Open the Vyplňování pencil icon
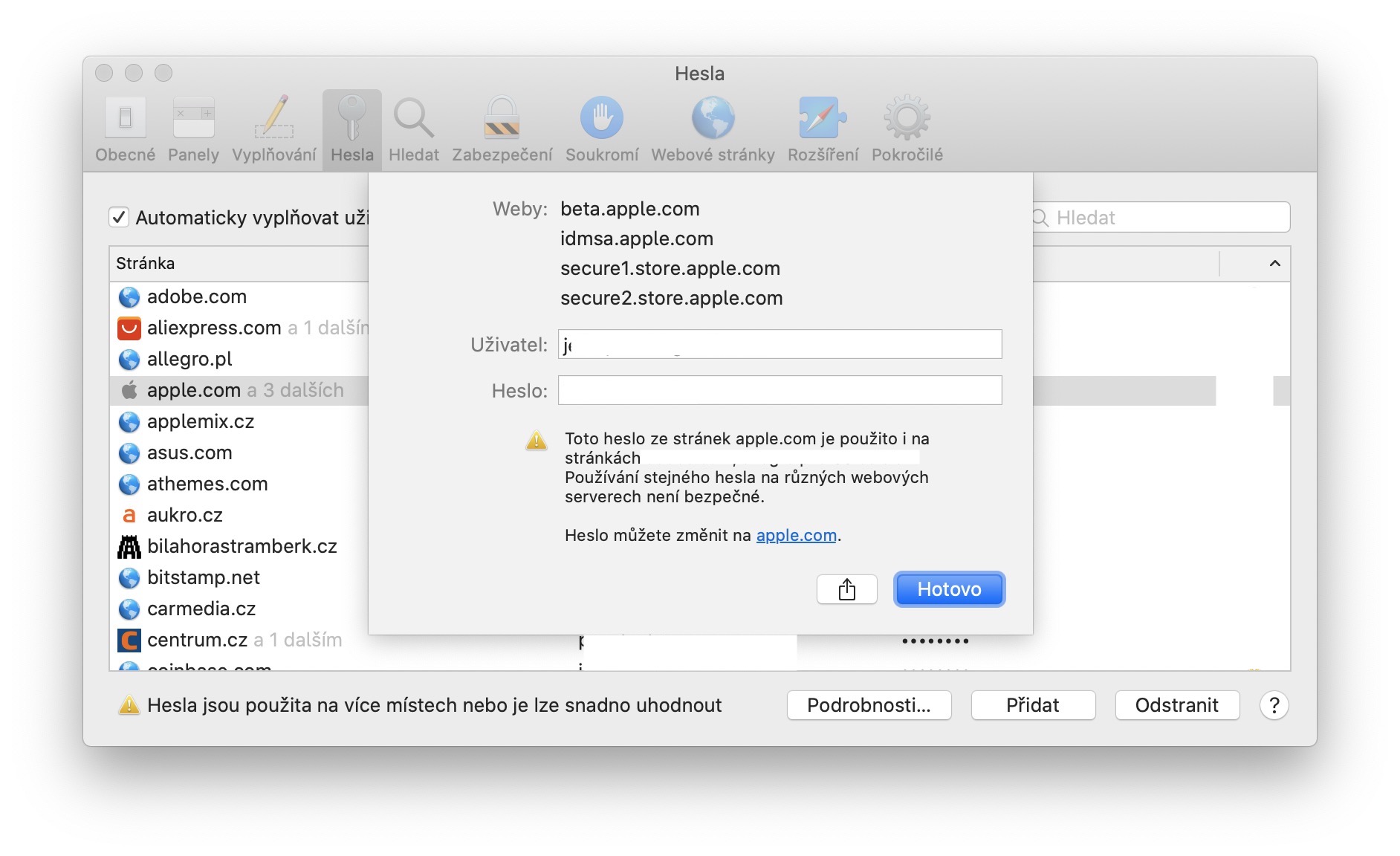Image resolution: width=1400 pixels, height=856 pixels. pos(274,117)
